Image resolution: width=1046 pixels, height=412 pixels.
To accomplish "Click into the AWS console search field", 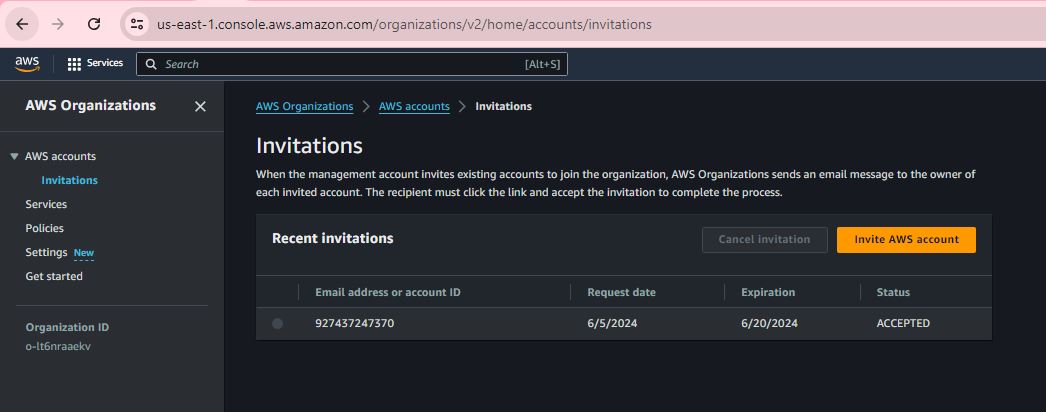I will tap(340, 64).
